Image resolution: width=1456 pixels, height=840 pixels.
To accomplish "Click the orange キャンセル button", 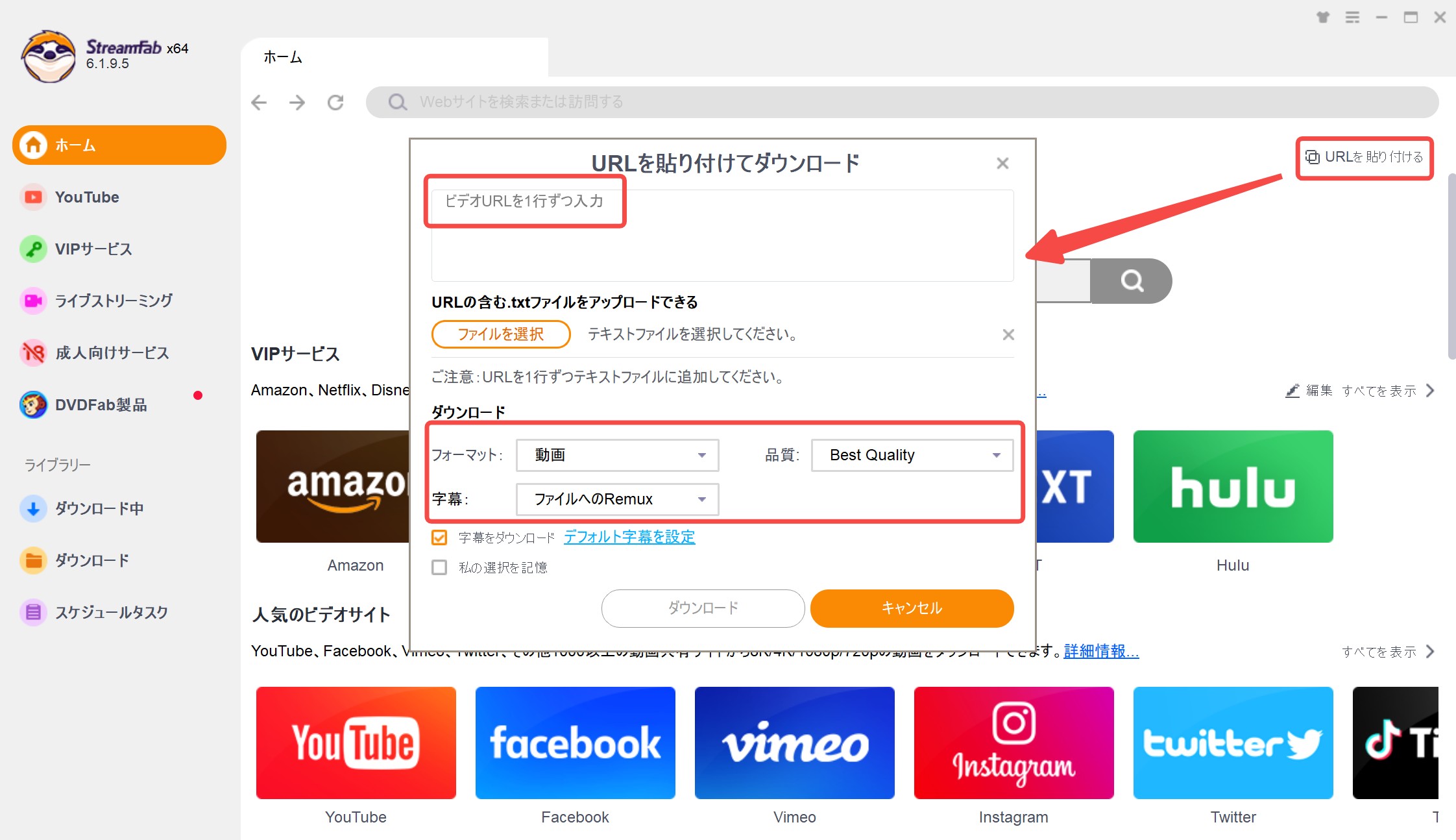I will coord(912,608).
